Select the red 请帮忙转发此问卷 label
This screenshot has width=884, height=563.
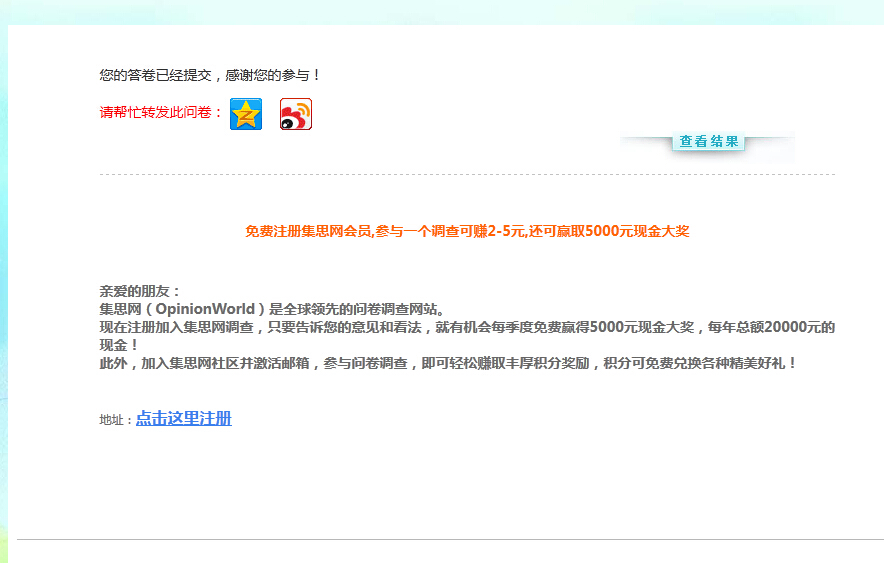point(161,113)
